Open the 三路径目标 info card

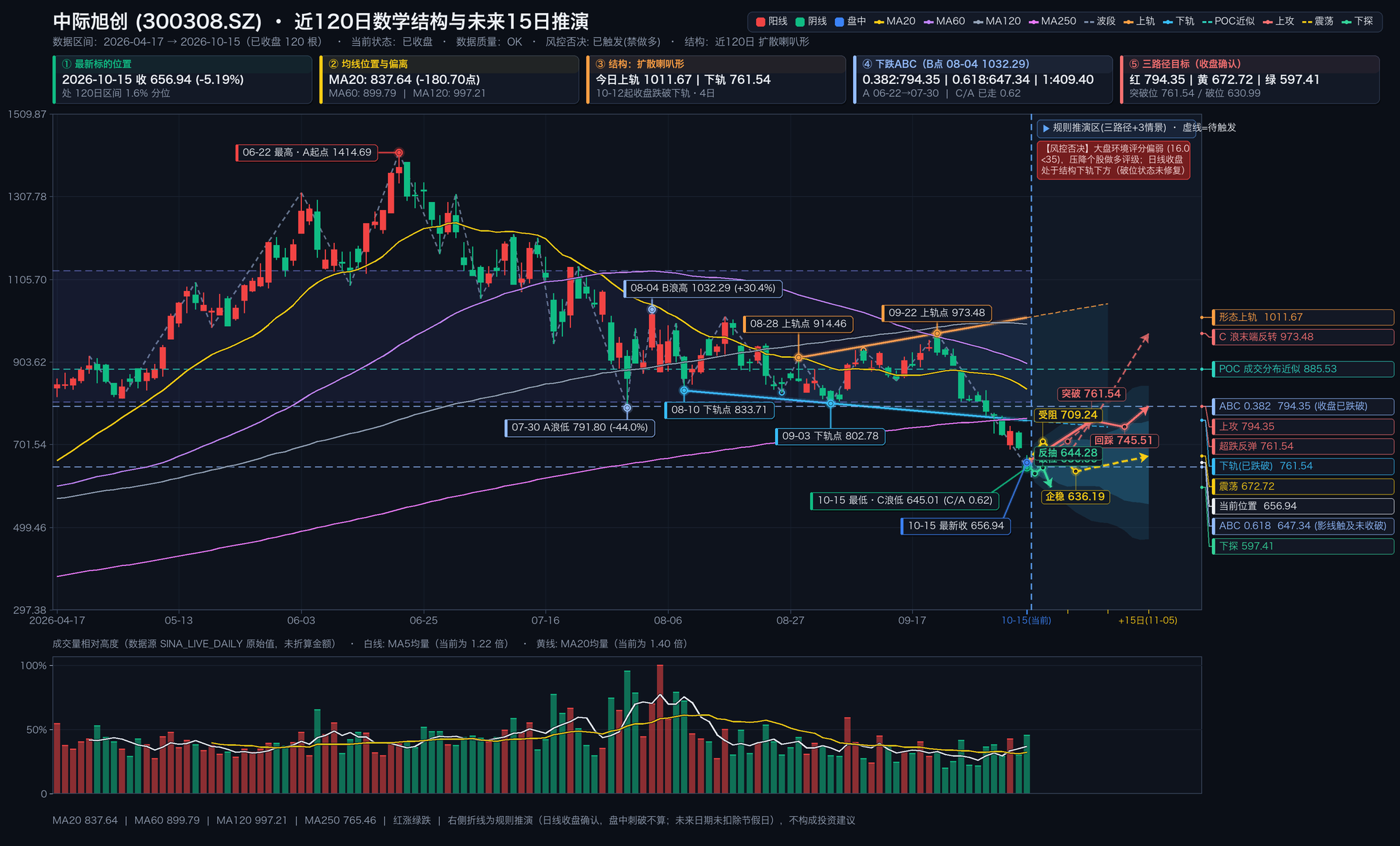(1250, 79)
